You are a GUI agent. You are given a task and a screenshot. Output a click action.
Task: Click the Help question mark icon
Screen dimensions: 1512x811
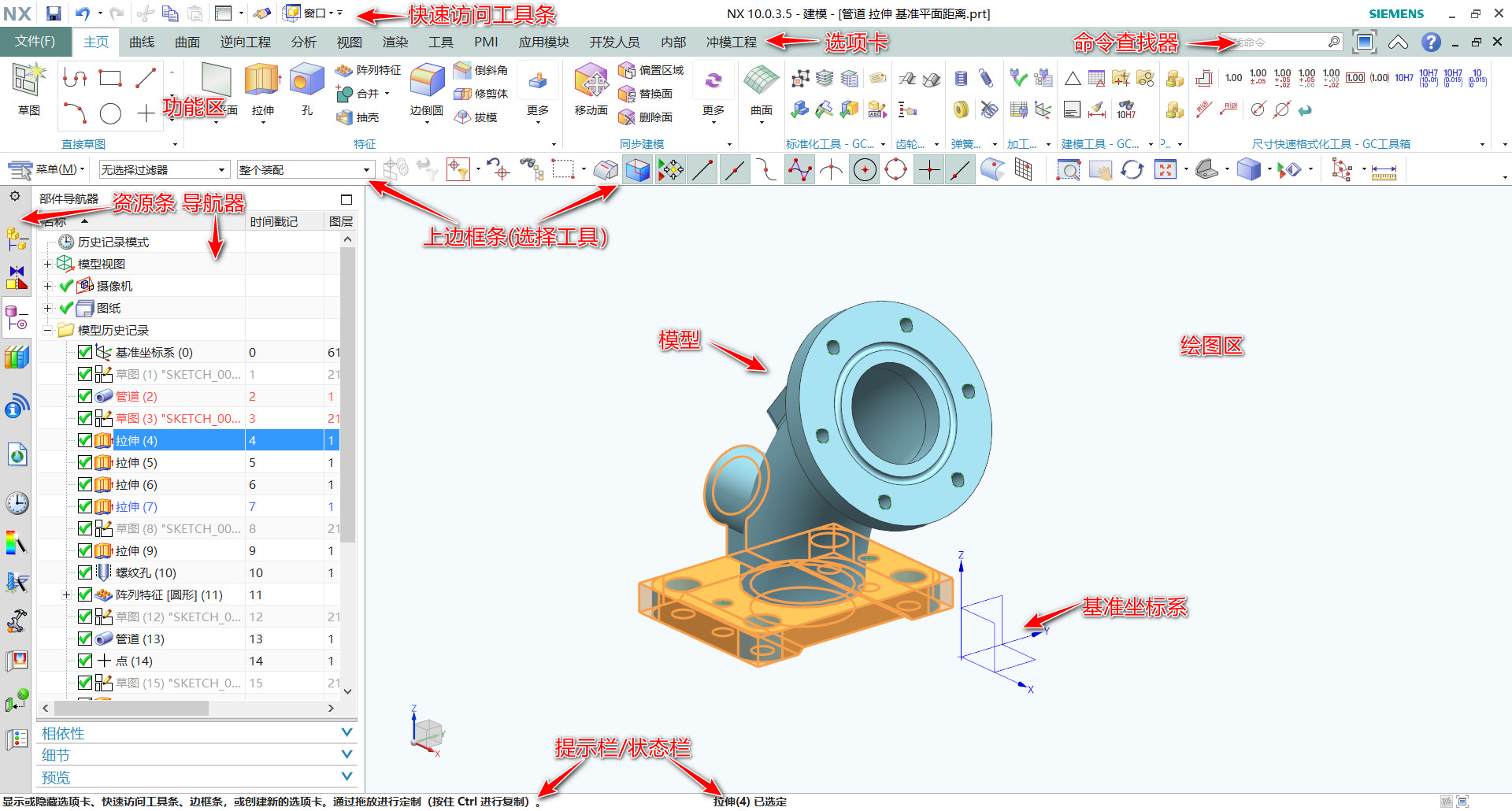click(x=1431, y=42)
